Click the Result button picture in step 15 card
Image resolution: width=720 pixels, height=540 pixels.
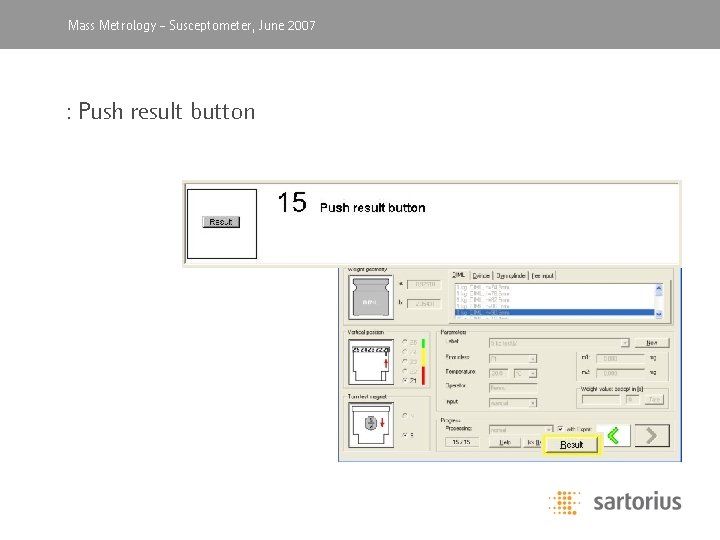pos(221,222)
